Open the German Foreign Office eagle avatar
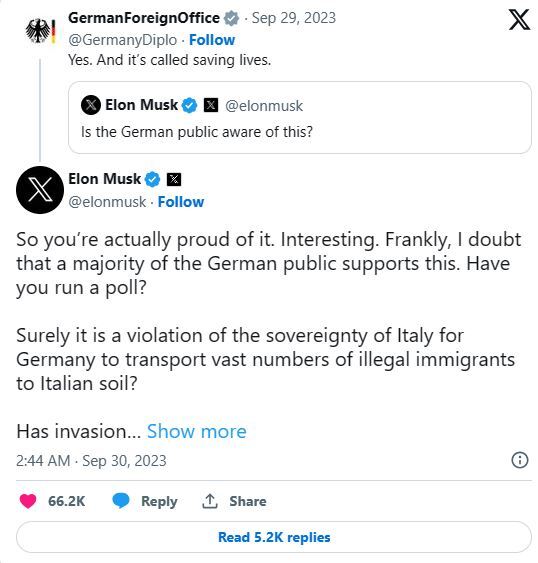 (40, 32)
